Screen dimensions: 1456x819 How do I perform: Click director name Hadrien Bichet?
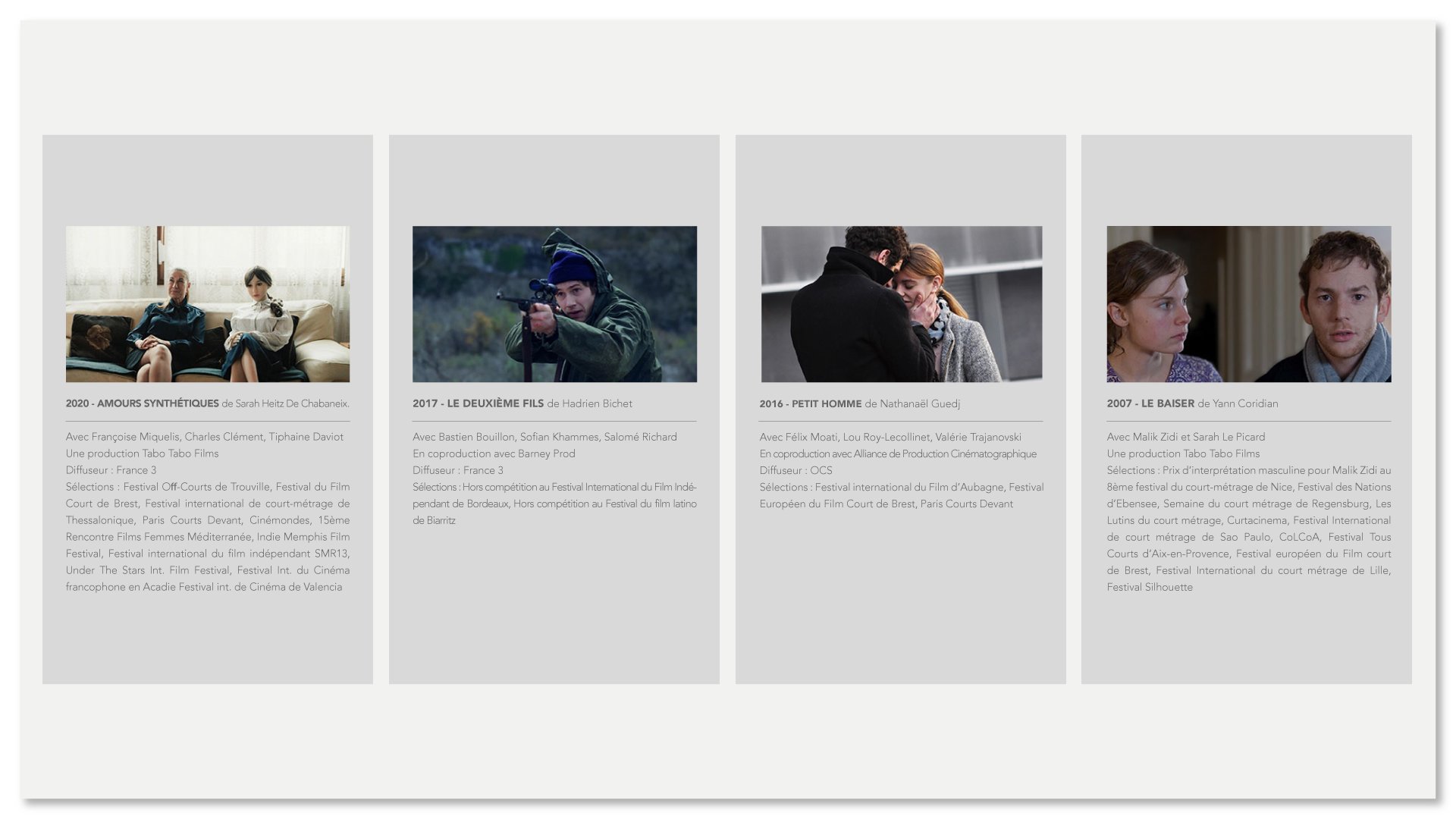[597, 403]
